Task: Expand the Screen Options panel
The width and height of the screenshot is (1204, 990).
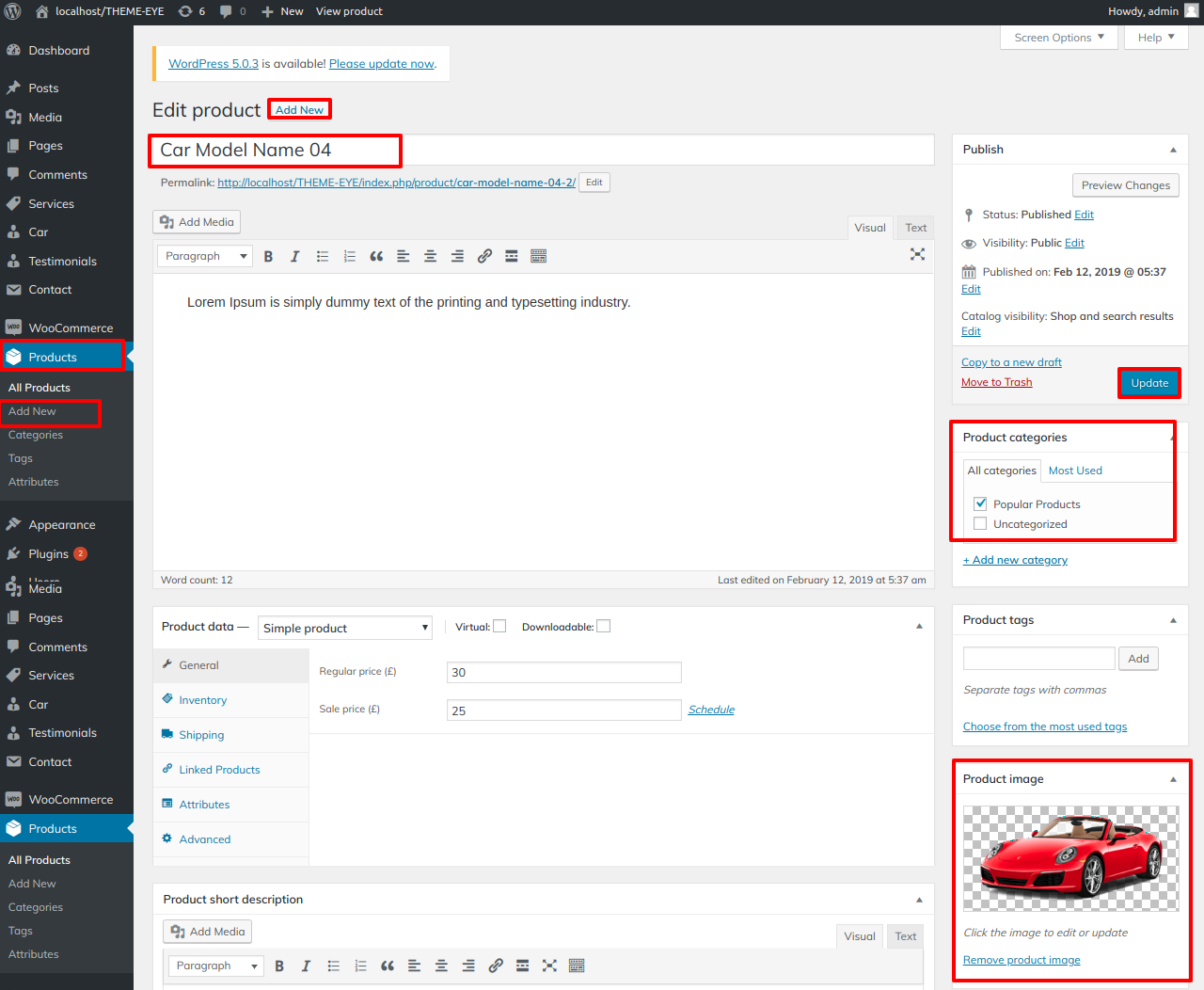Action: [x=1058, y=38]
